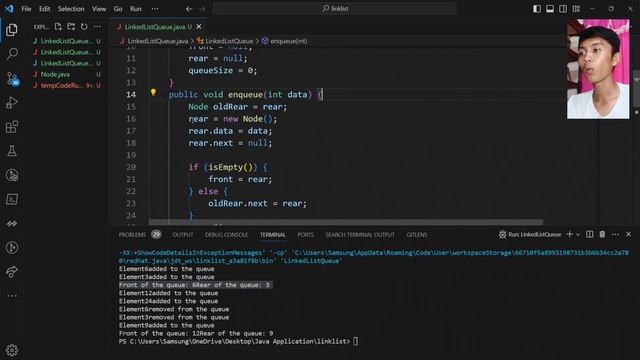The height and width of the screenshot is (360, 640).
Task: Open the first LinkedListQueue file in Explorer
Action: (67, 41)
